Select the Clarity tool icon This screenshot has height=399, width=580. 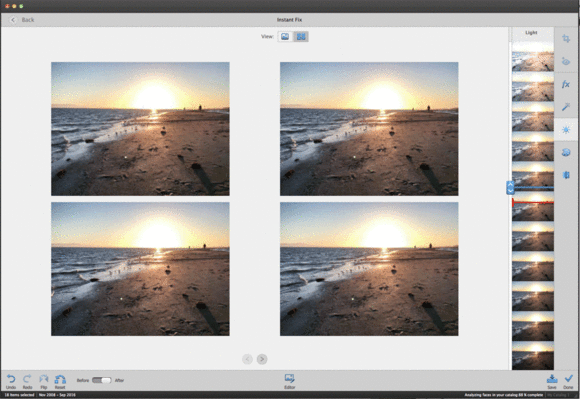point(566,175)
